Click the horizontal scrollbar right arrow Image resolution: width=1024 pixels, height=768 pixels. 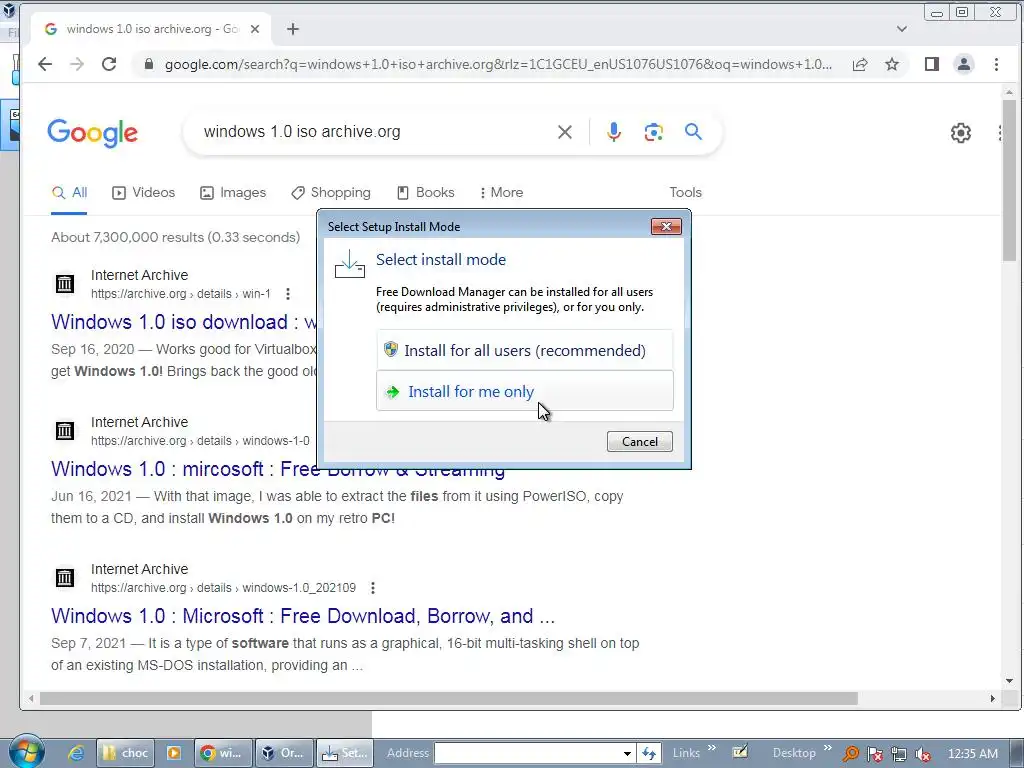[993, 699]
